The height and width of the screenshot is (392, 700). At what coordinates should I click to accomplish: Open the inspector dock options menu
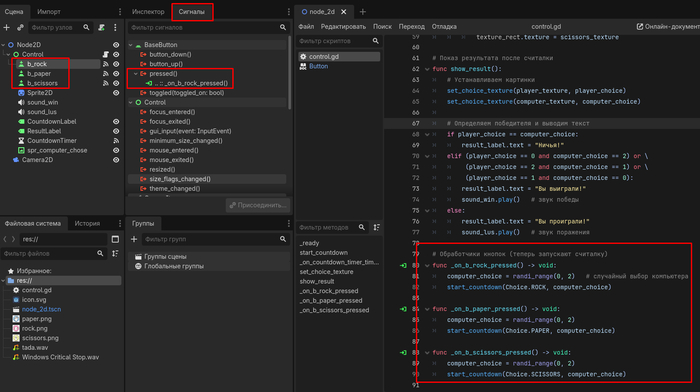pyautogui.click(x=288, y=12)
